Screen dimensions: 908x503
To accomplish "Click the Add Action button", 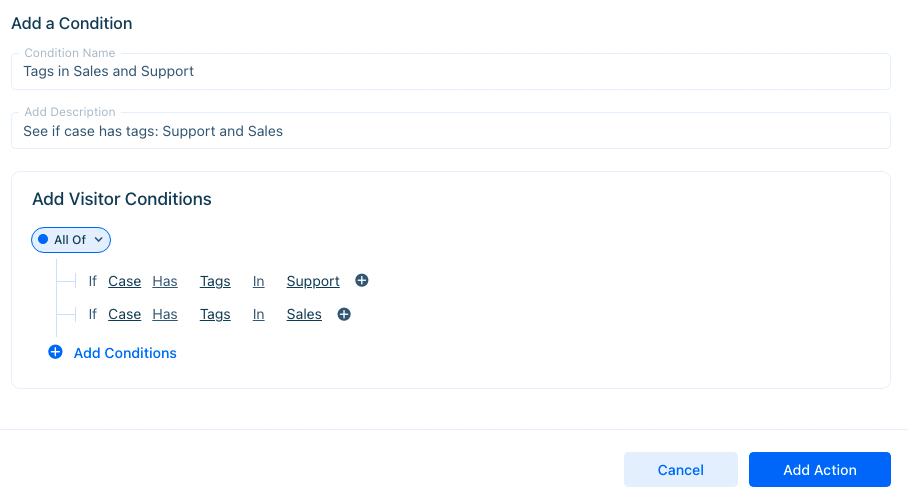I will click(819, 469).
